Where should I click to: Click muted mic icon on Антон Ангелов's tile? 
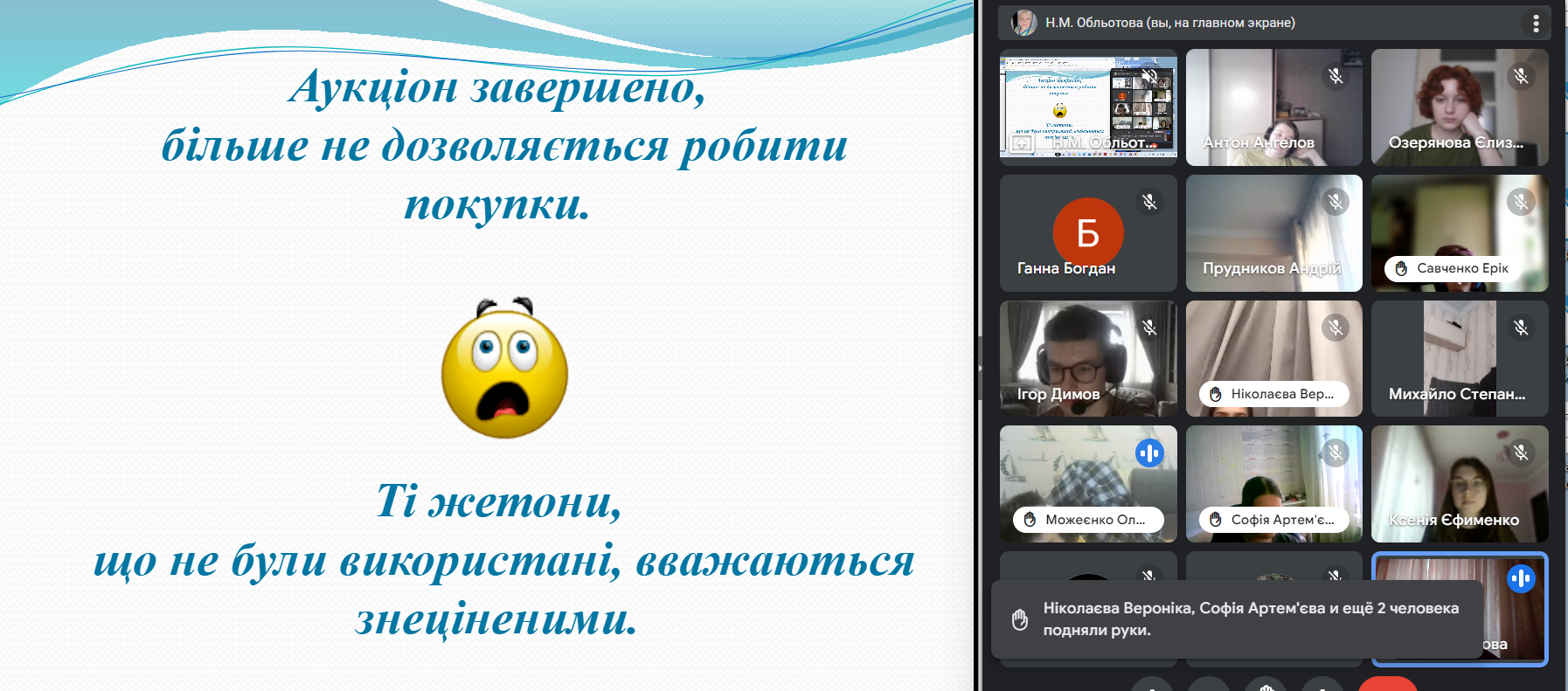[x=1336, y=76]
